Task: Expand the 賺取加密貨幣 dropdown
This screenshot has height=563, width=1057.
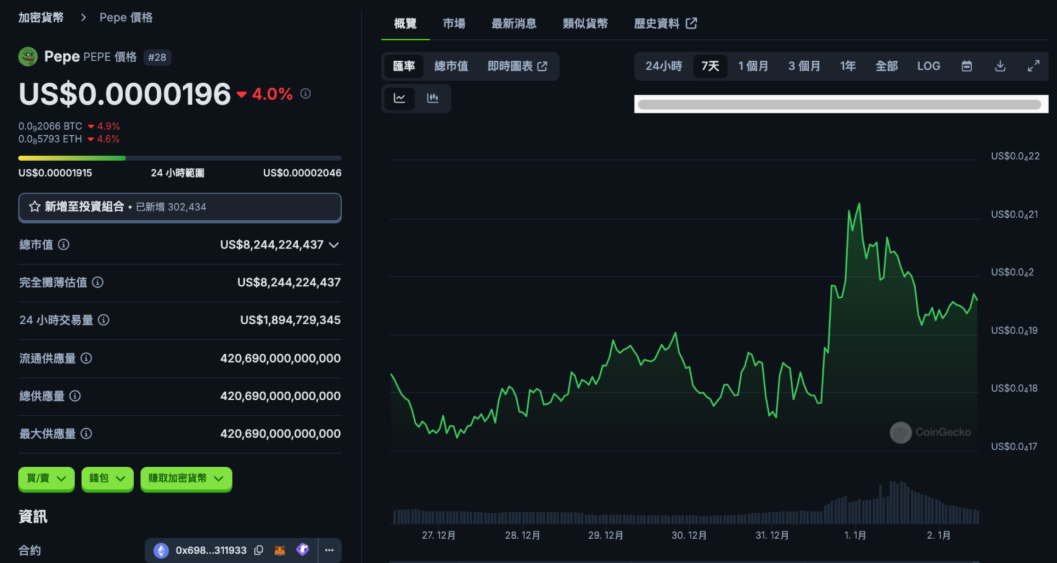Action: [186, 479]
